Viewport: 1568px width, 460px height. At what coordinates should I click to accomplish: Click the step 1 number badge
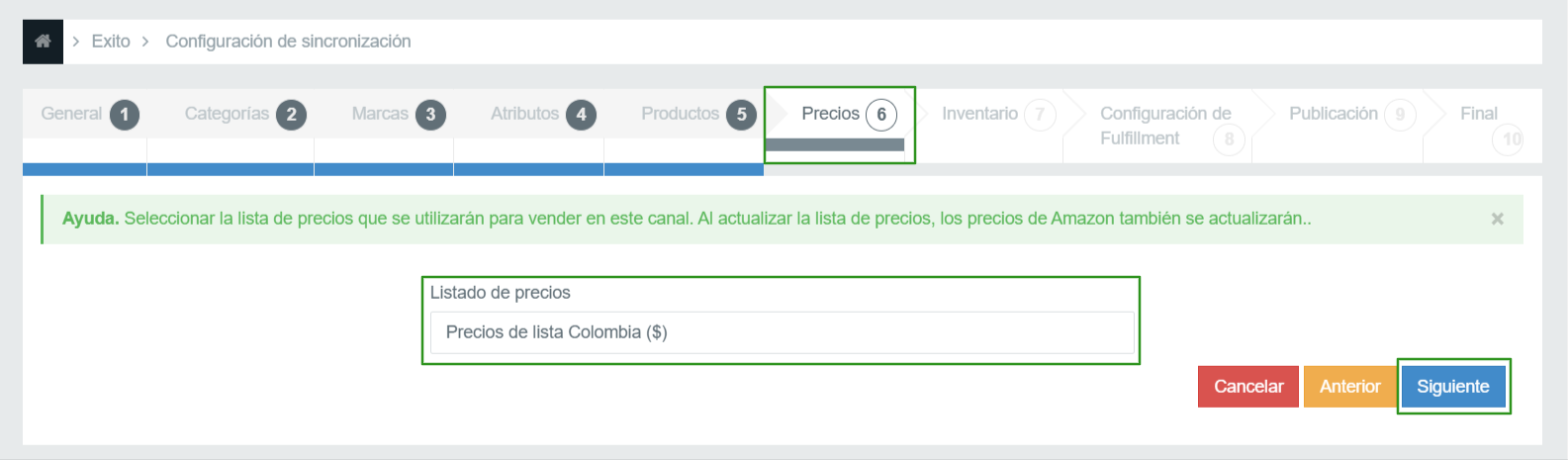pos(124,115)
